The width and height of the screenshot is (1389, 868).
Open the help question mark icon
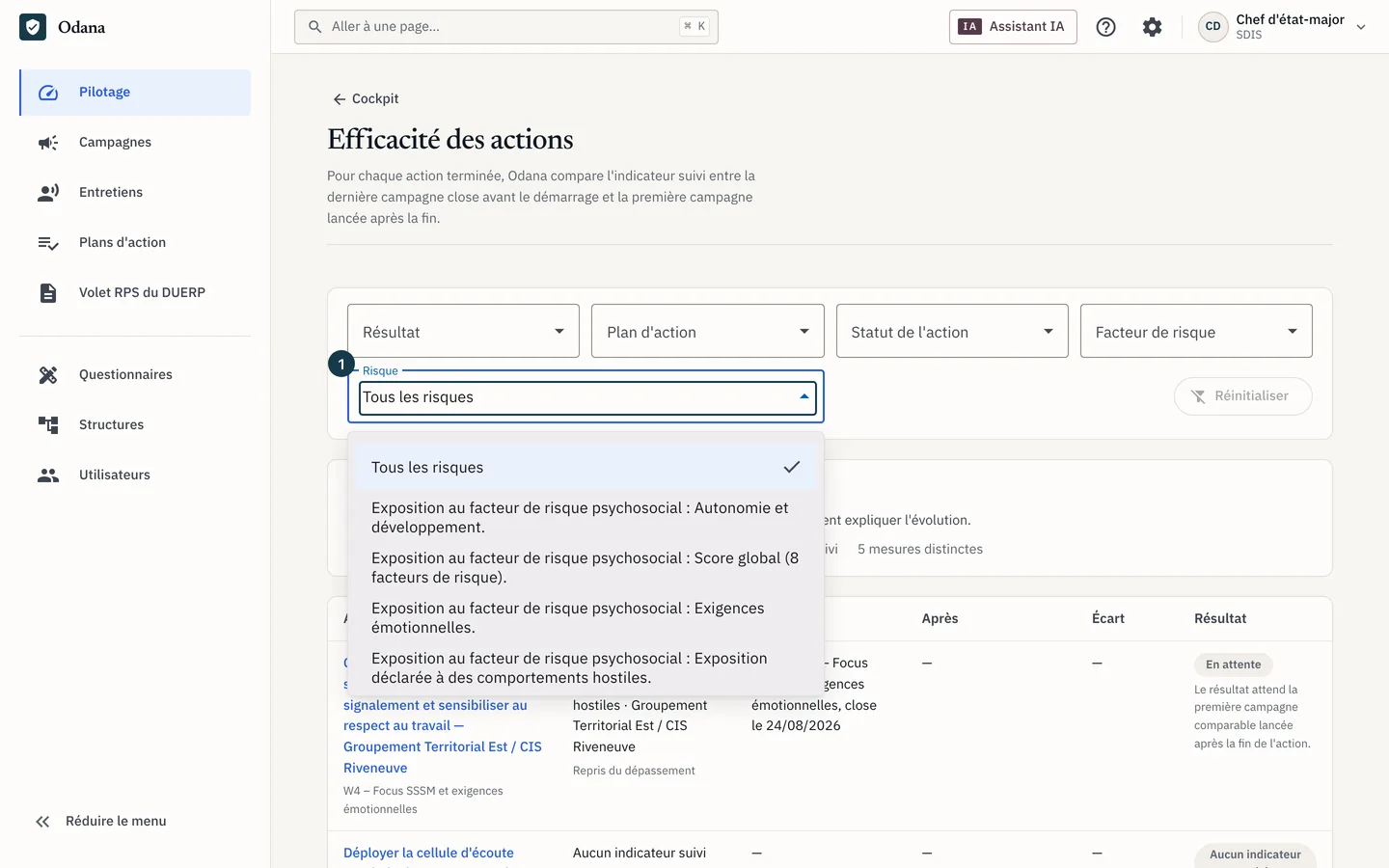coord(1106,27)
